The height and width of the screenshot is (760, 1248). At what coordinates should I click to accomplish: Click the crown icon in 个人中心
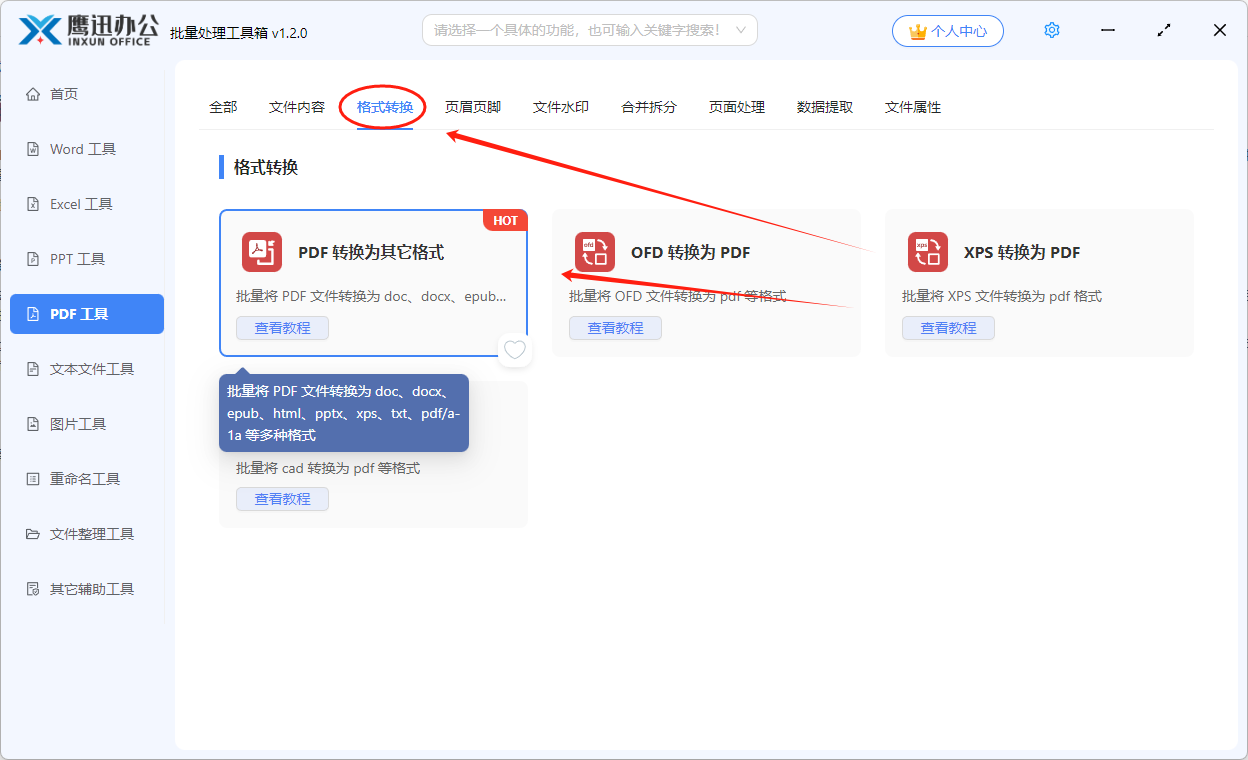point(917,32)
